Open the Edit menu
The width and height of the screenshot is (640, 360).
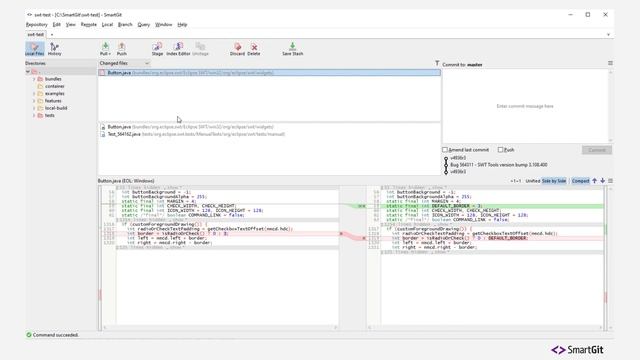coord(57,24)
